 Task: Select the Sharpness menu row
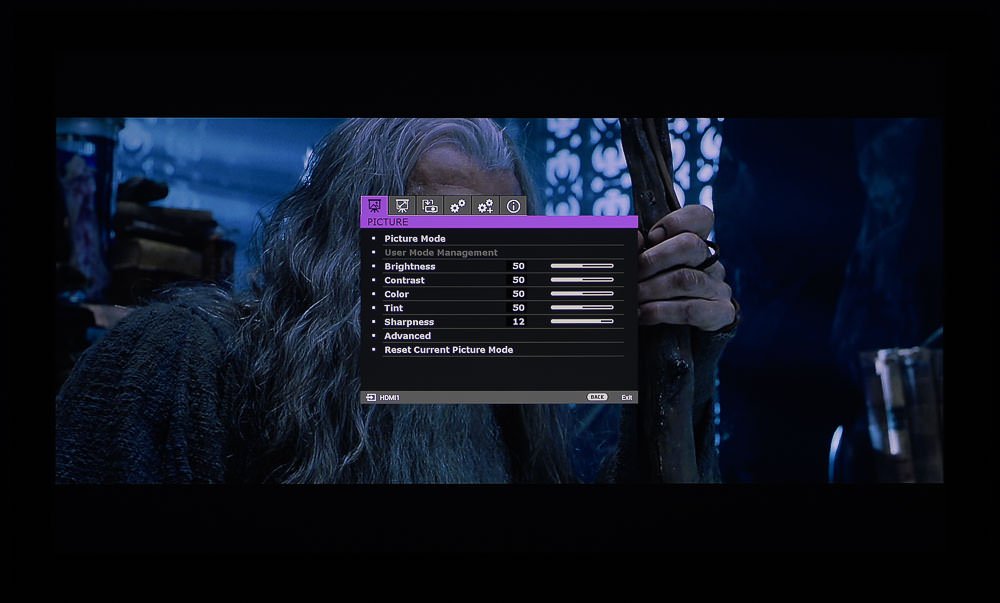point(503,322)
